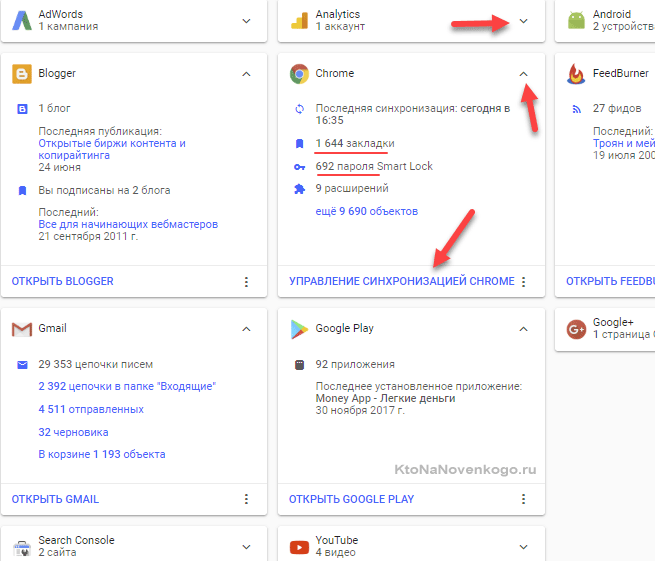Expand the AdWords card
Viewport: 655px width, 561px height.
click(246, 21)
